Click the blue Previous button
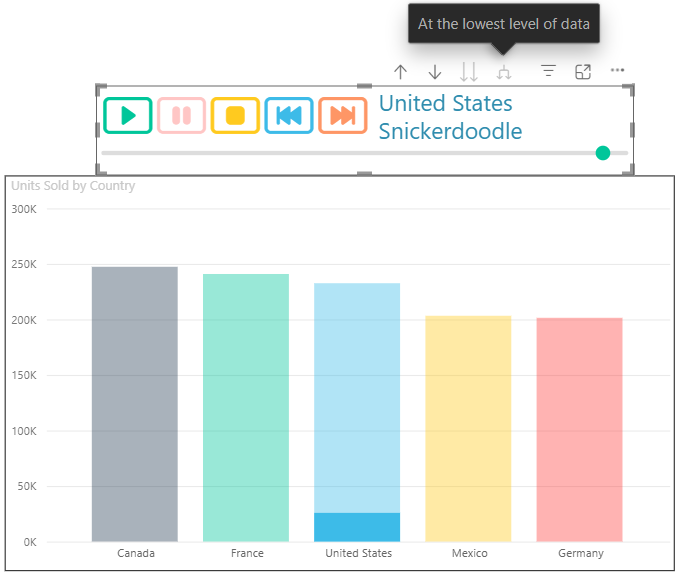The height and width of the screenshot is (573, 678). [289, 115]
